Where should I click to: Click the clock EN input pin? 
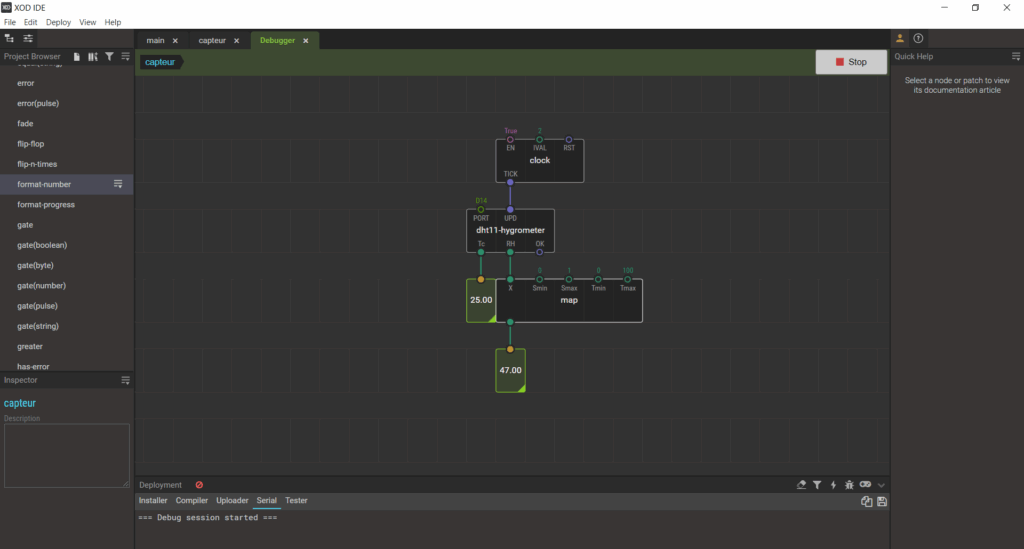click(510, 140)
